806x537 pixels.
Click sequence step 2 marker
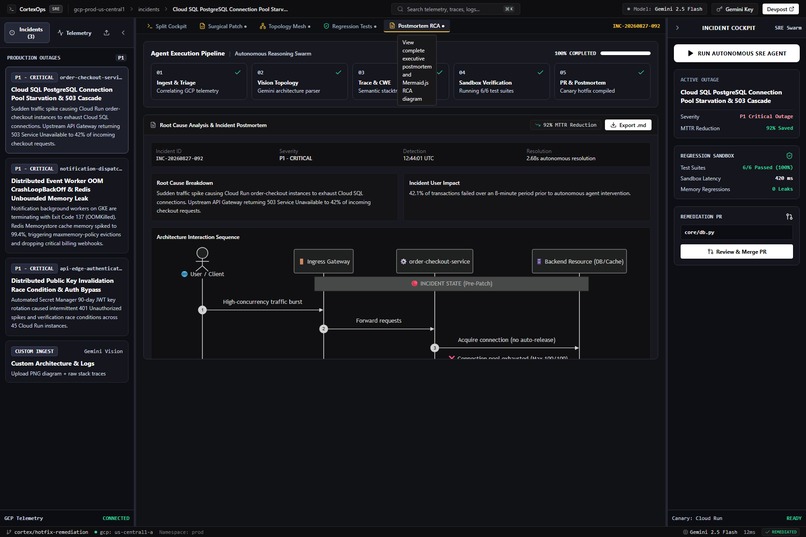(x=323, y=329)
